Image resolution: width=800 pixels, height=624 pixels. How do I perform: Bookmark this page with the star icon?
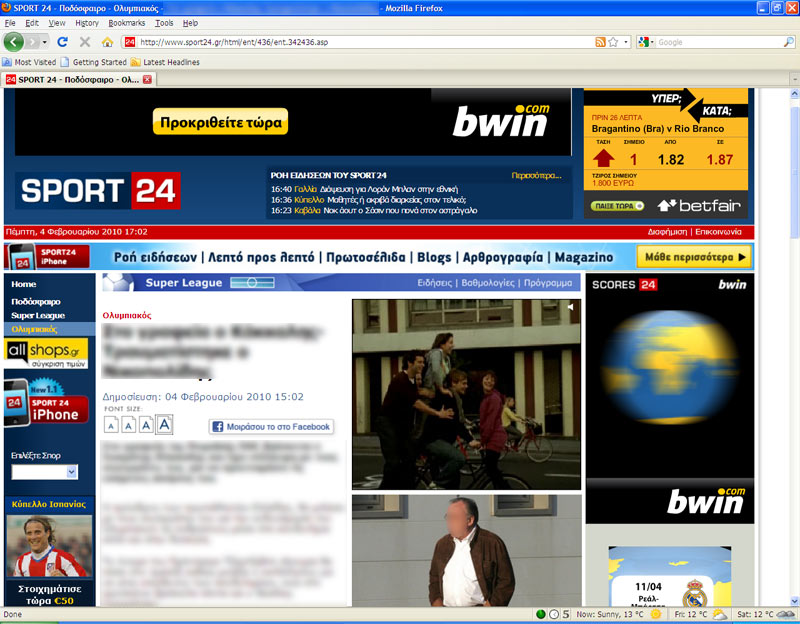613,42
